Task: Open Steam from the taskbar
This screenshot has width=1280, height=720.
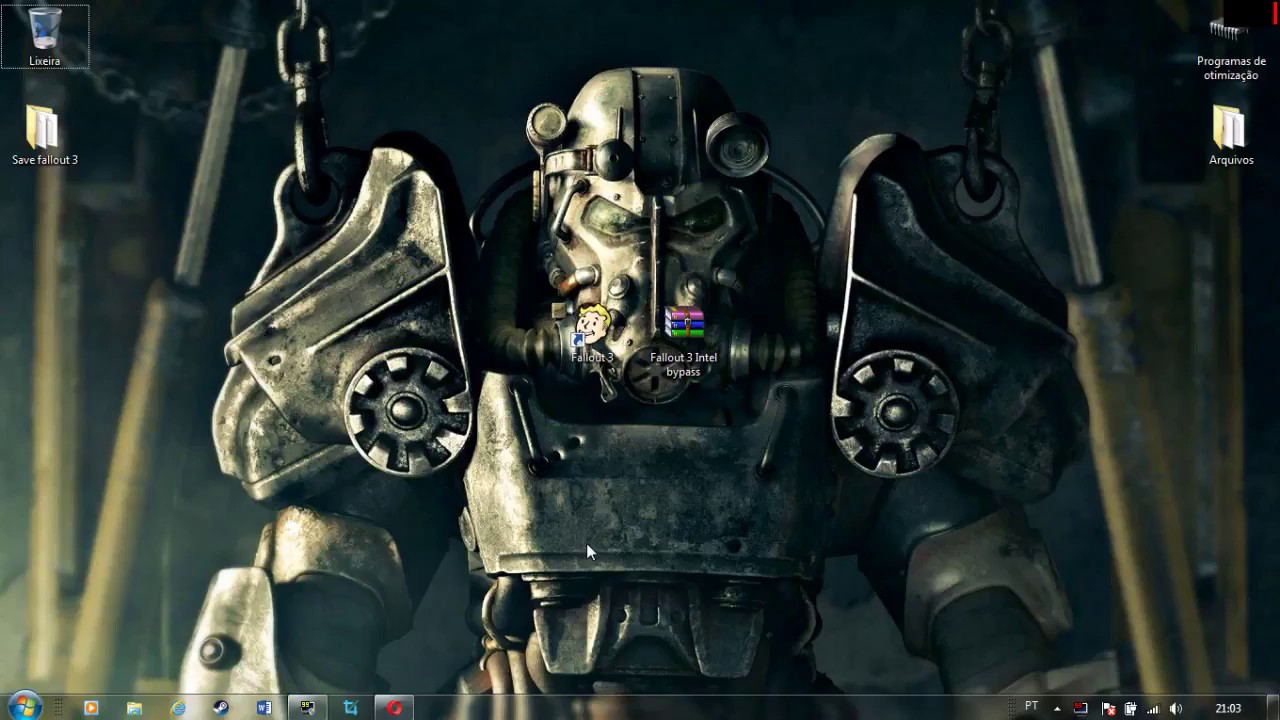Action: 221,708
